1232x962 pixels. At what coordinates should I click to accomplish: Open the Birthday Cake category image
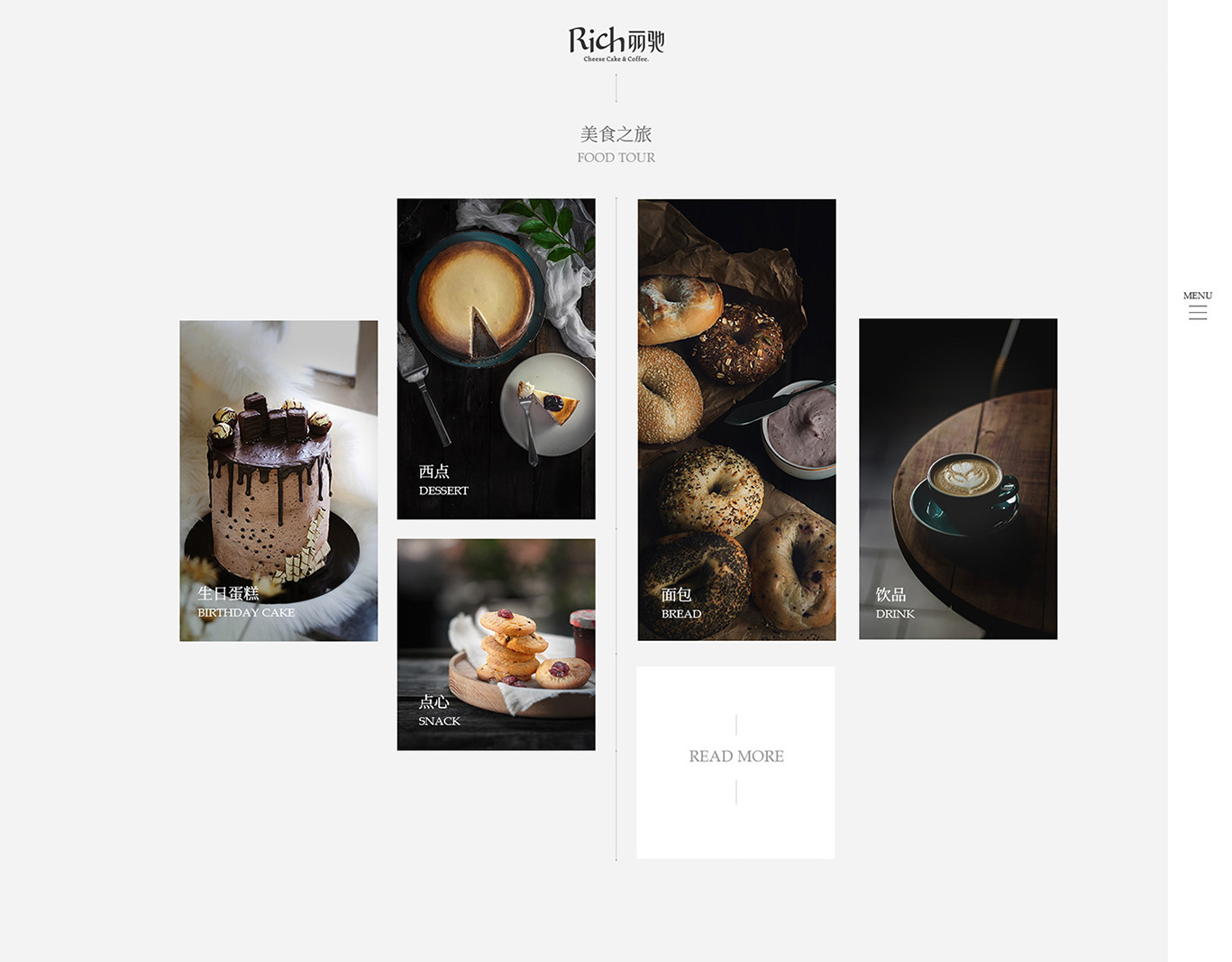point(278,481)
